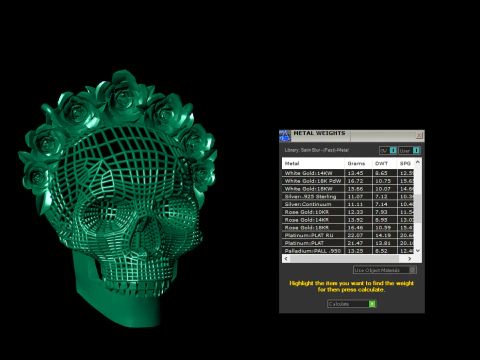480x360 pixels.
Task: Select the Rose Gold:18KR row
Action: tap(348, 227)
